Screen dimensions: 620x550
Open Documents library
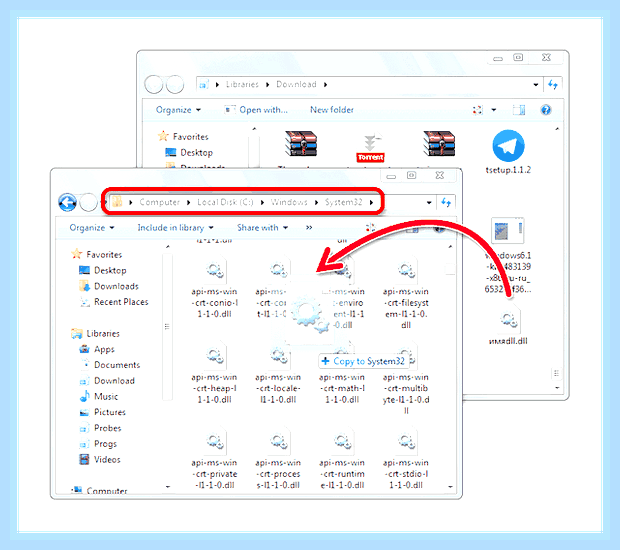coord(110,365)
